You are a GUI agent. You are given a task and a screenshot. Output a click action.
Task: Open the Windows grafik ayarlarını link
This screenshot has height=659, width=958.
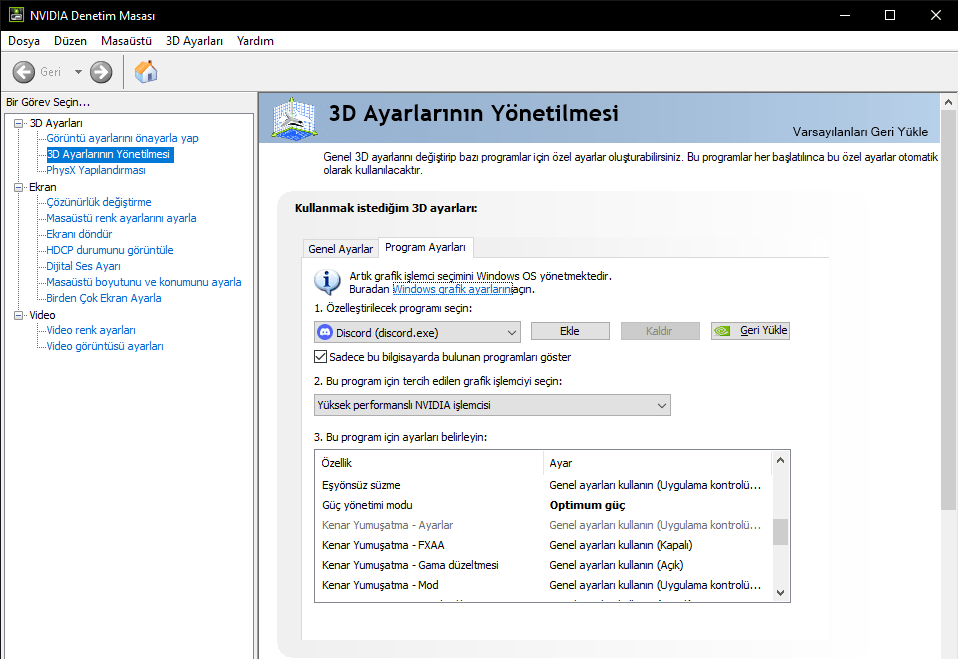453,289
